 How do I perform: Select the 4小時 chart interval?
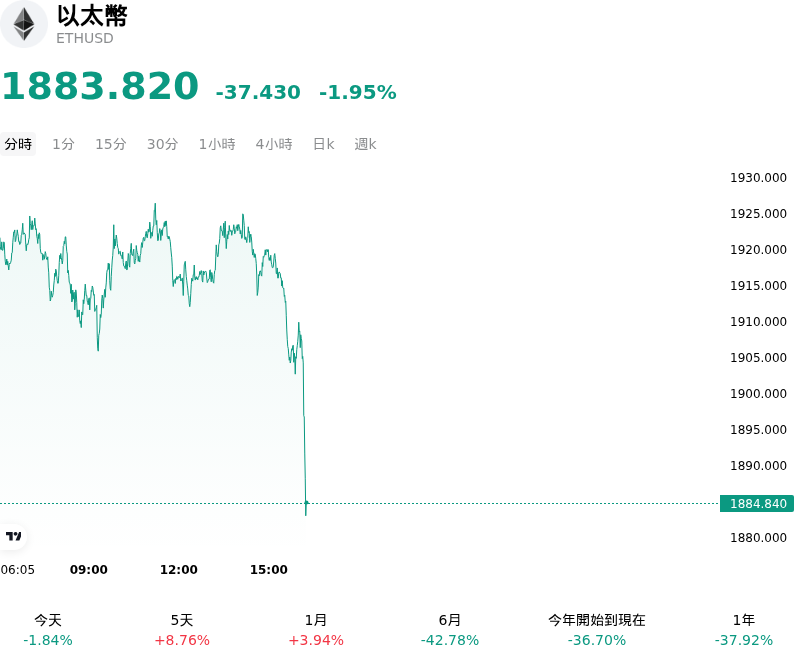[x=274, y=144]
